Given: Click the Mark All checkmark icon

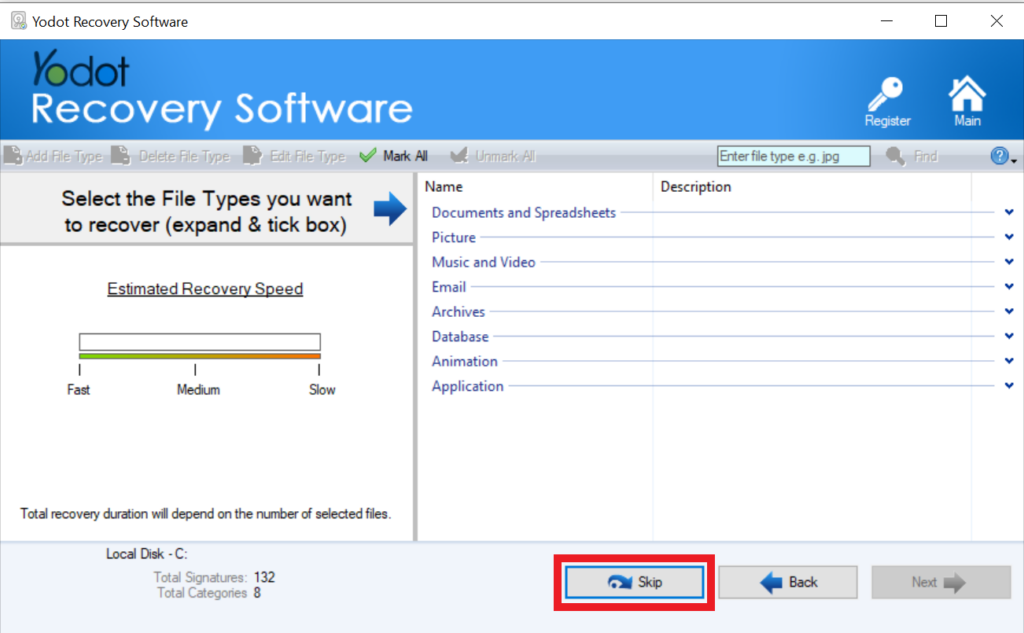Looking at the screenshot, I should (x=368, y=156).
